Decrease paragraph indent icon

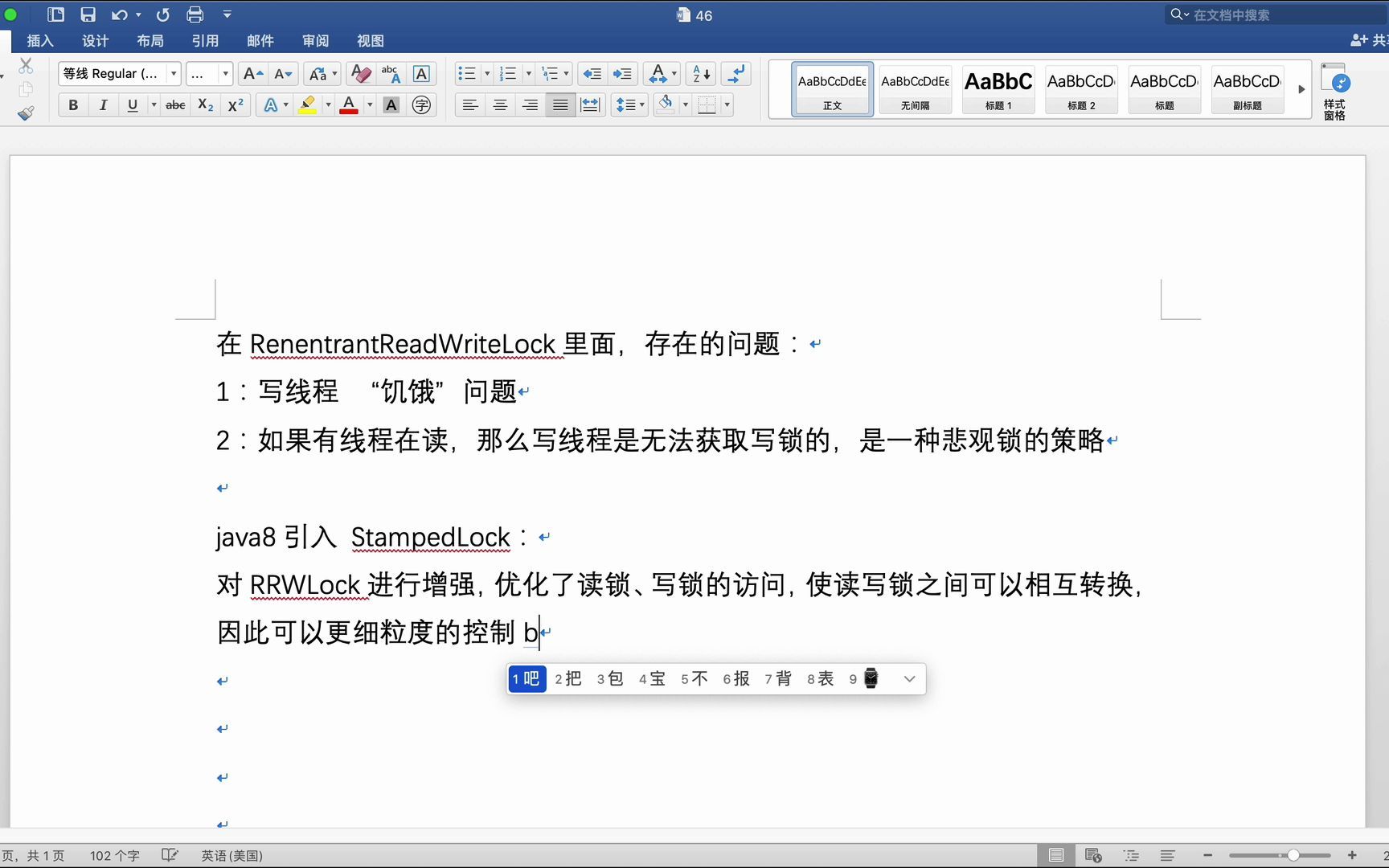592,74
